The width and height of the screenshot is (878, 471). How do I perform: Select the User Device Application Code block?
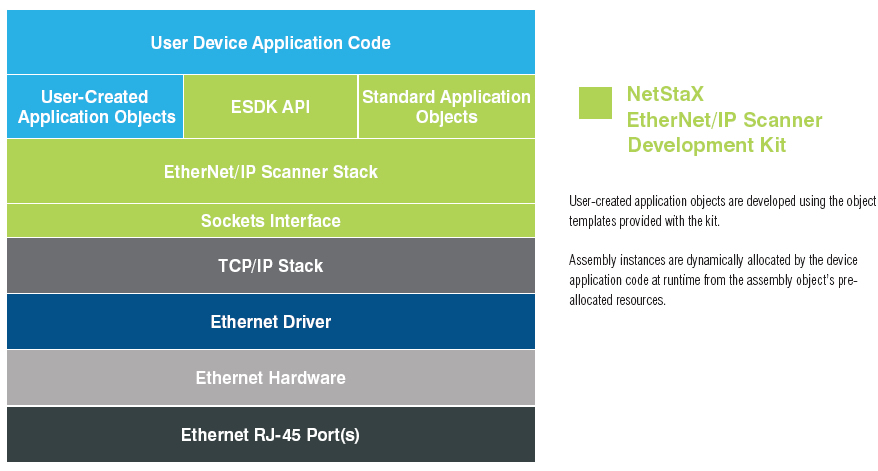coord(270,42)
